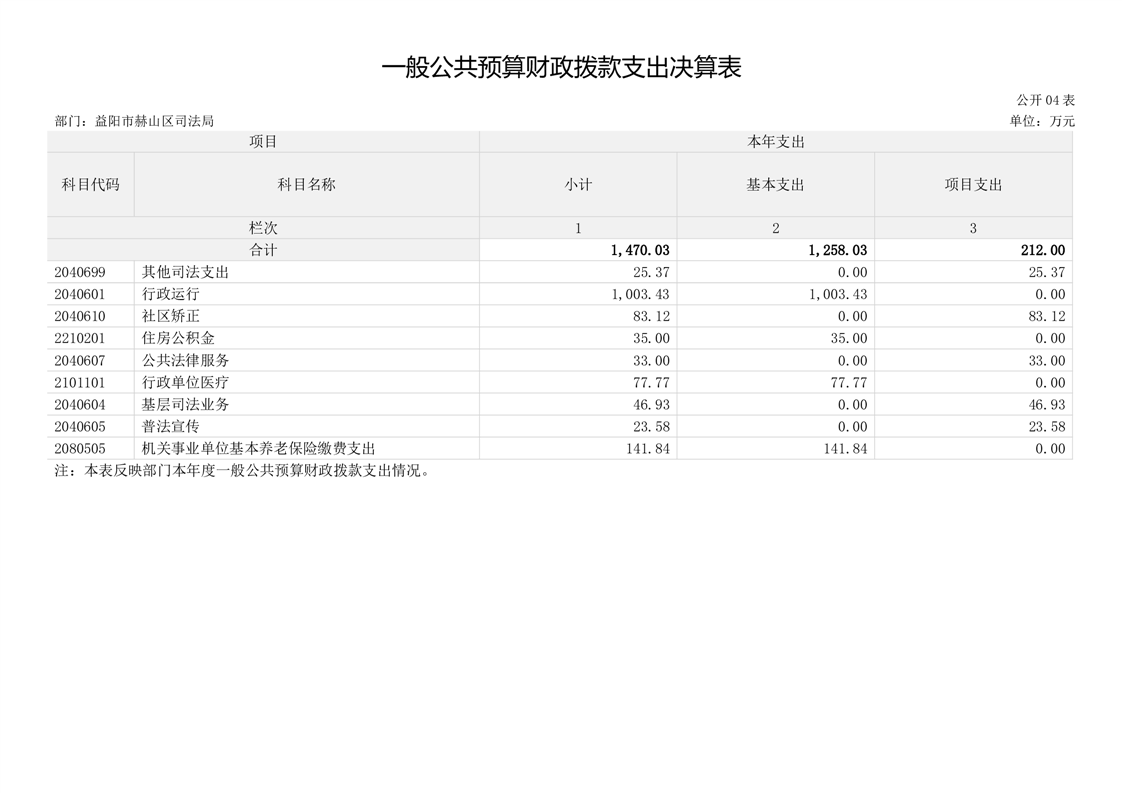Select the 公共法律服务 row name

186,360
